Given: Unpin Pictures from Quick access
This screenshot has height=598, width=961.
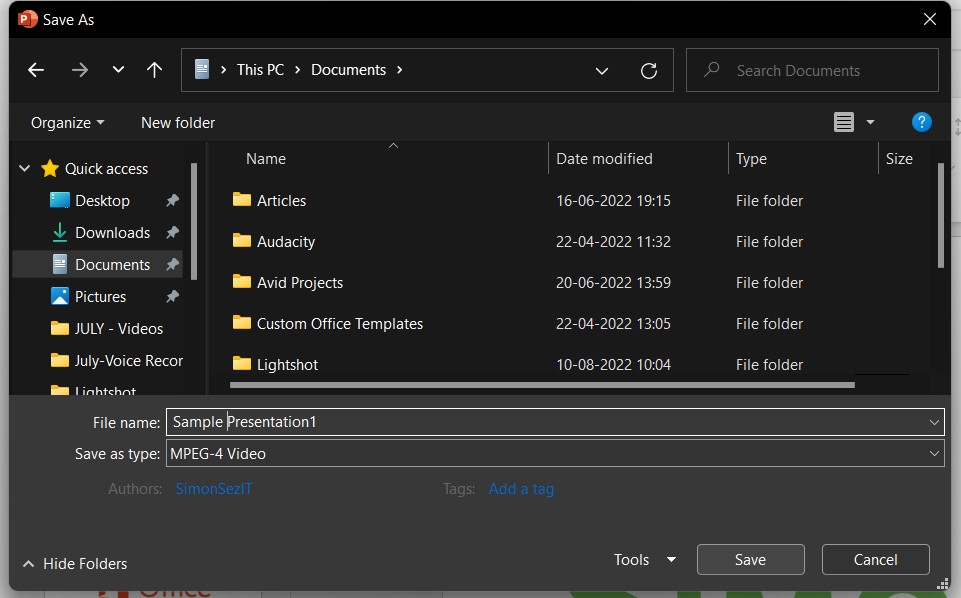Looking at the screenshot, I should point(172,296).
